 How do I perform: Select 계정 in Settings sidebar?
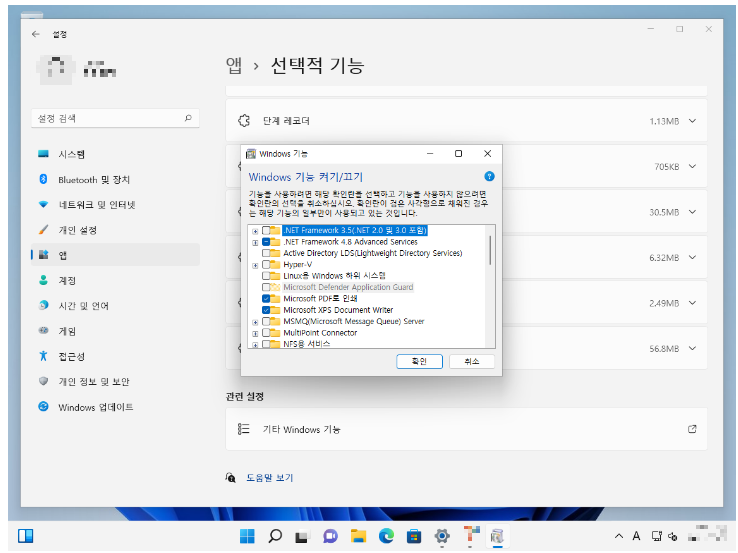click(115, 281)
